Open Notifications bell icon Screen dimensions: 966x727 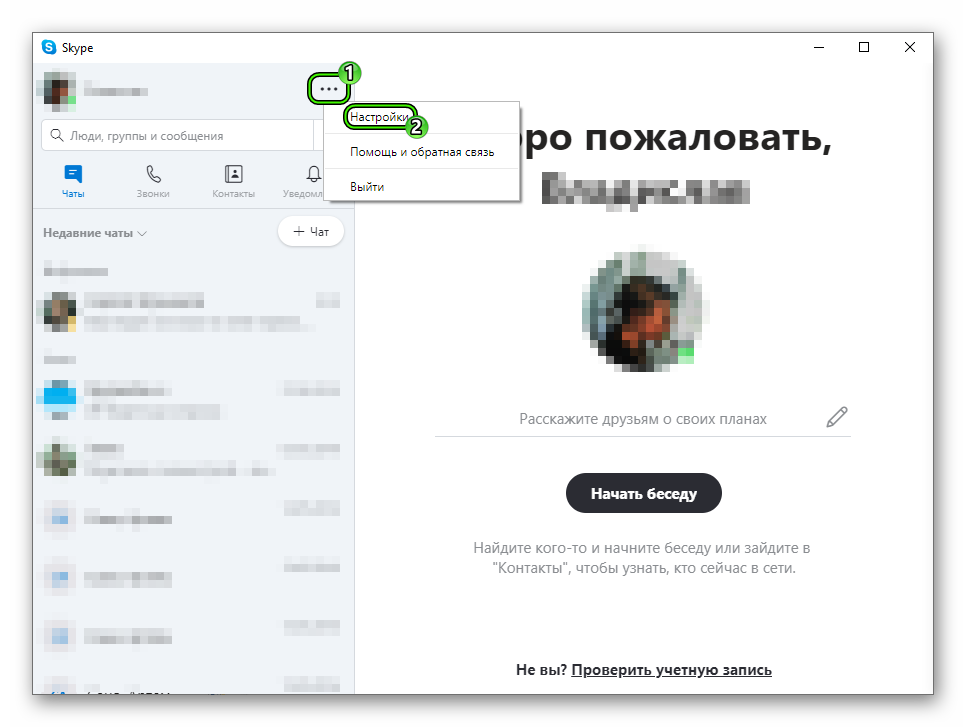[x=314, y=174]
